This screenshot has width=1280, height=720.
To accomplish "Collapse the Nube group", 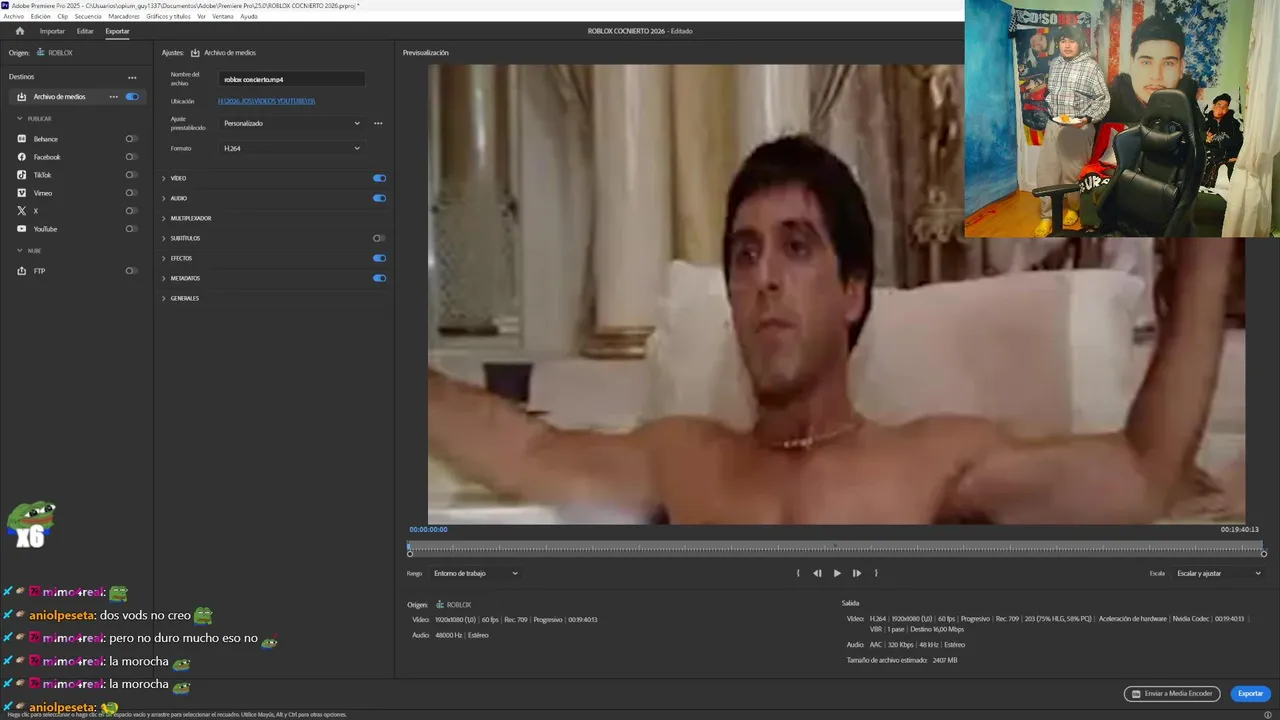I will [x=19, y=250].
